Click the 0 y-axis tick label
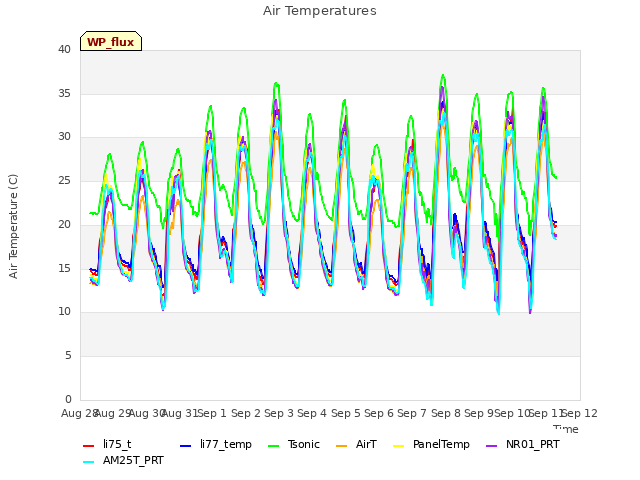Image resolution: width=640 pixels, height=480 pixels. [x=68, y=399]
